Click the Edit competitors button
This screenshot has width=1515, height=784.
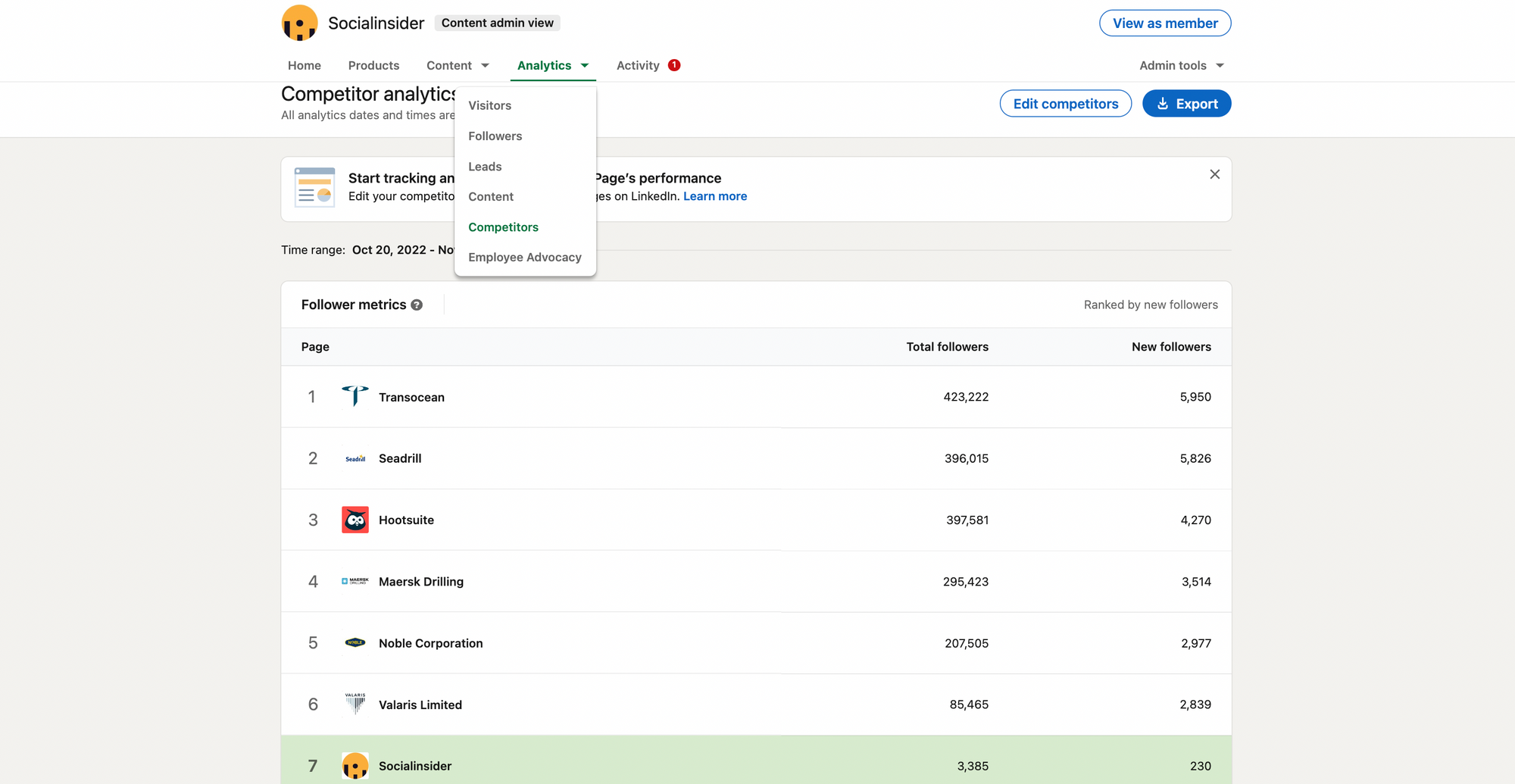pyautogui.click(x=1066, y=104)
